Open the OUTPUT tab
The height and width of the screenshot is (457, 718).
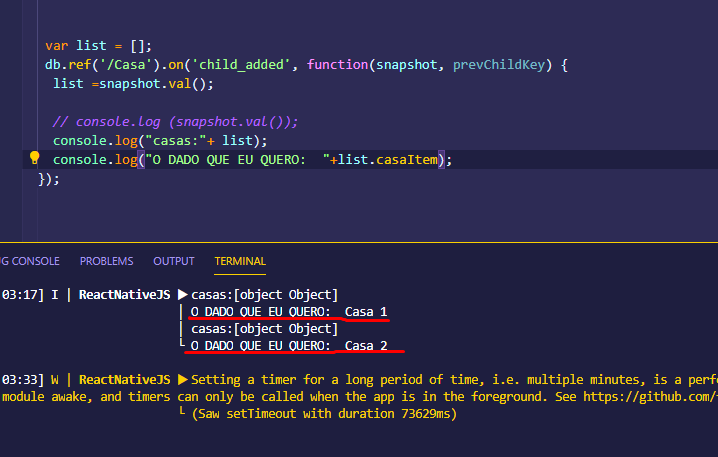tap(174, 261)
